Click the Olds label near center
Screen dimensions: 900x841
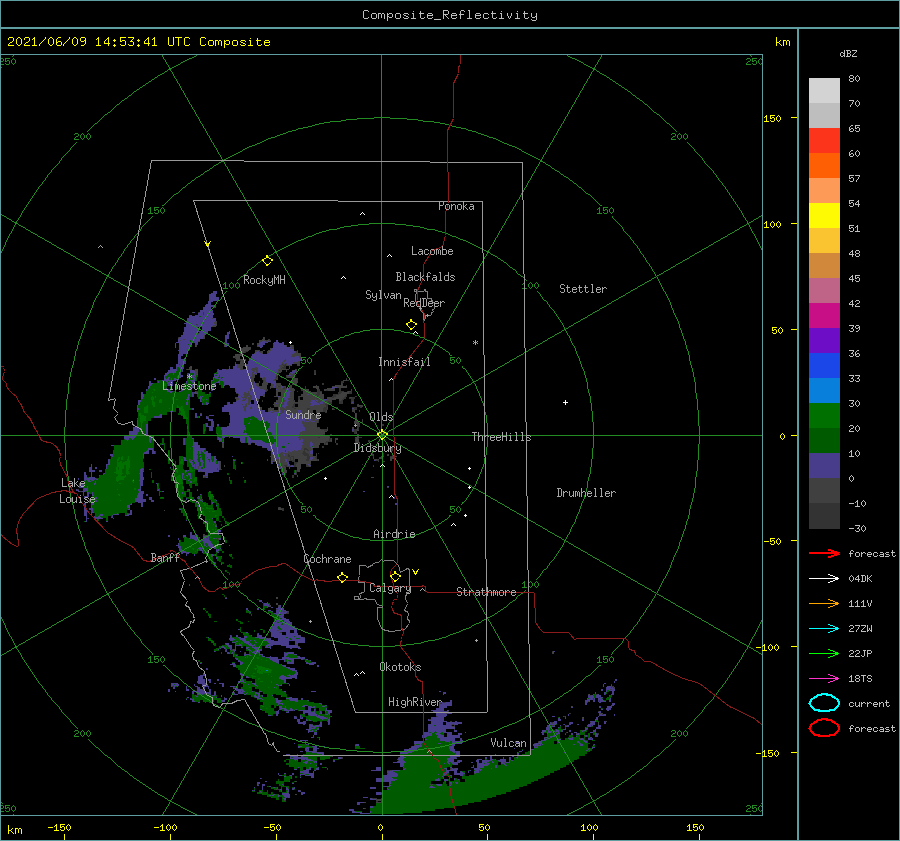click(x=381, y=417)
